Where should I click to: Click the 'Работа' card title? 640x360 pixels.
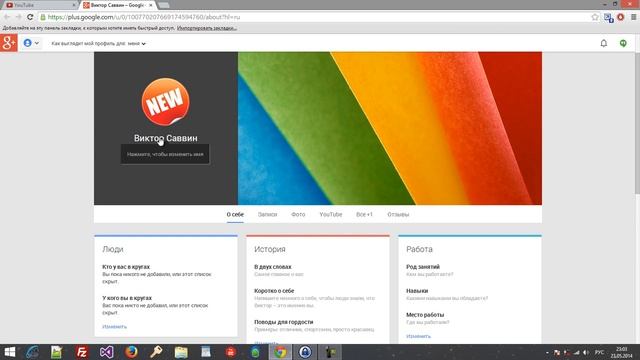(419, 249)
